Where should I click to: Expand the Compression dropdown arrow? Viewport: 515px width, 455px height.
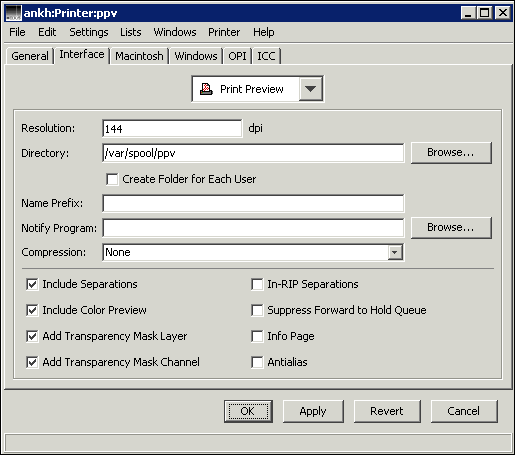(395, 252)
